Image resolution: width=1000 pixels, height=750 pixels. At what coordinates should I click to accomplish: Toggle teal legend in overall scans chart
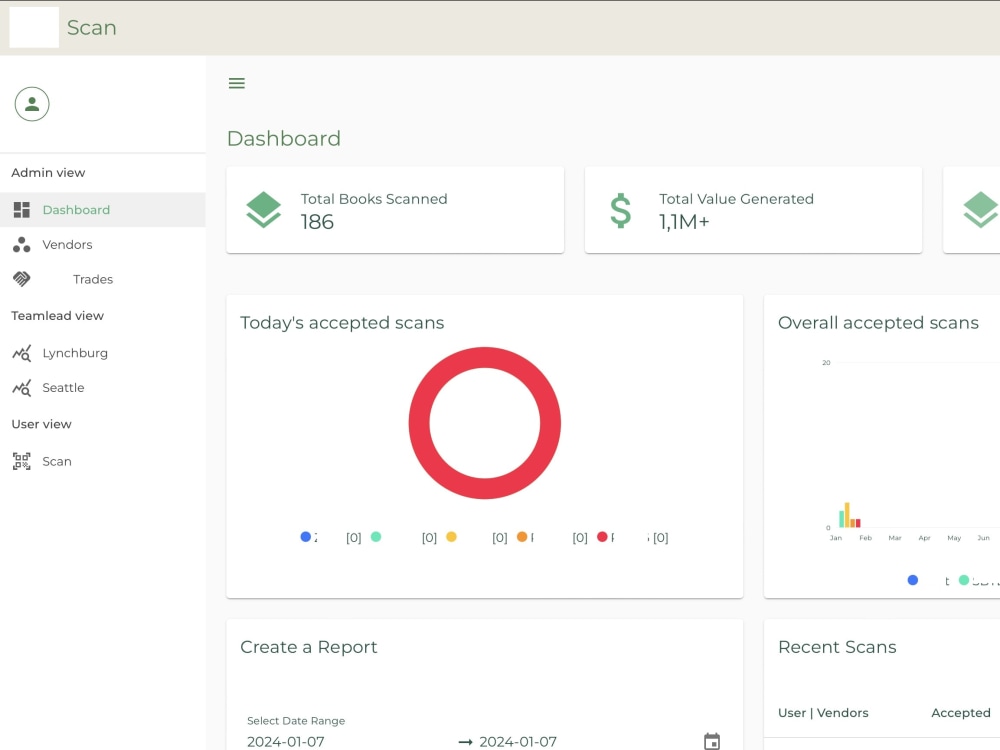tap(964, 580)
